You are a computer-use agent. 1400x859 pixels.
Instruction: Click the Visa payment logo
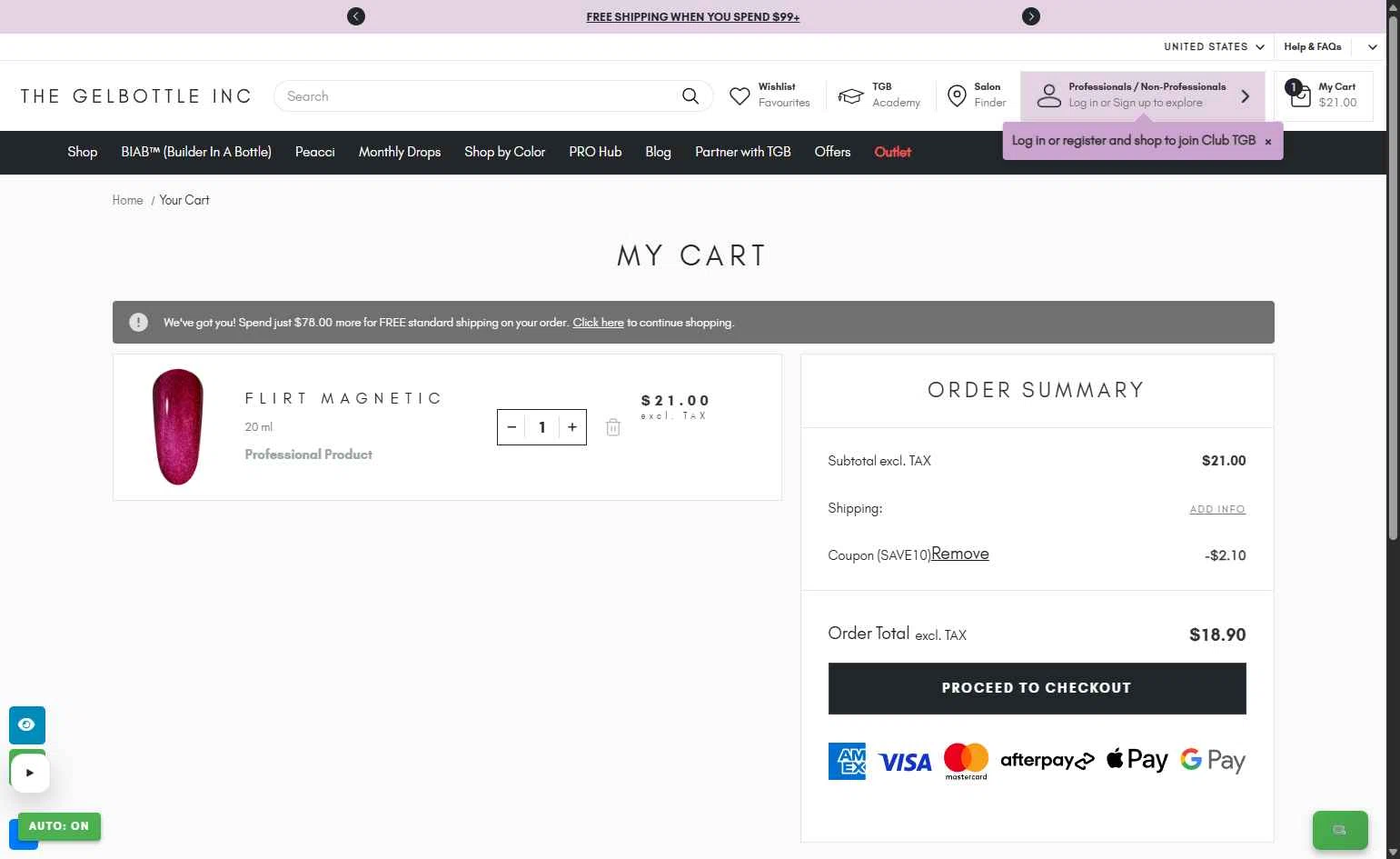coord(905,762)
